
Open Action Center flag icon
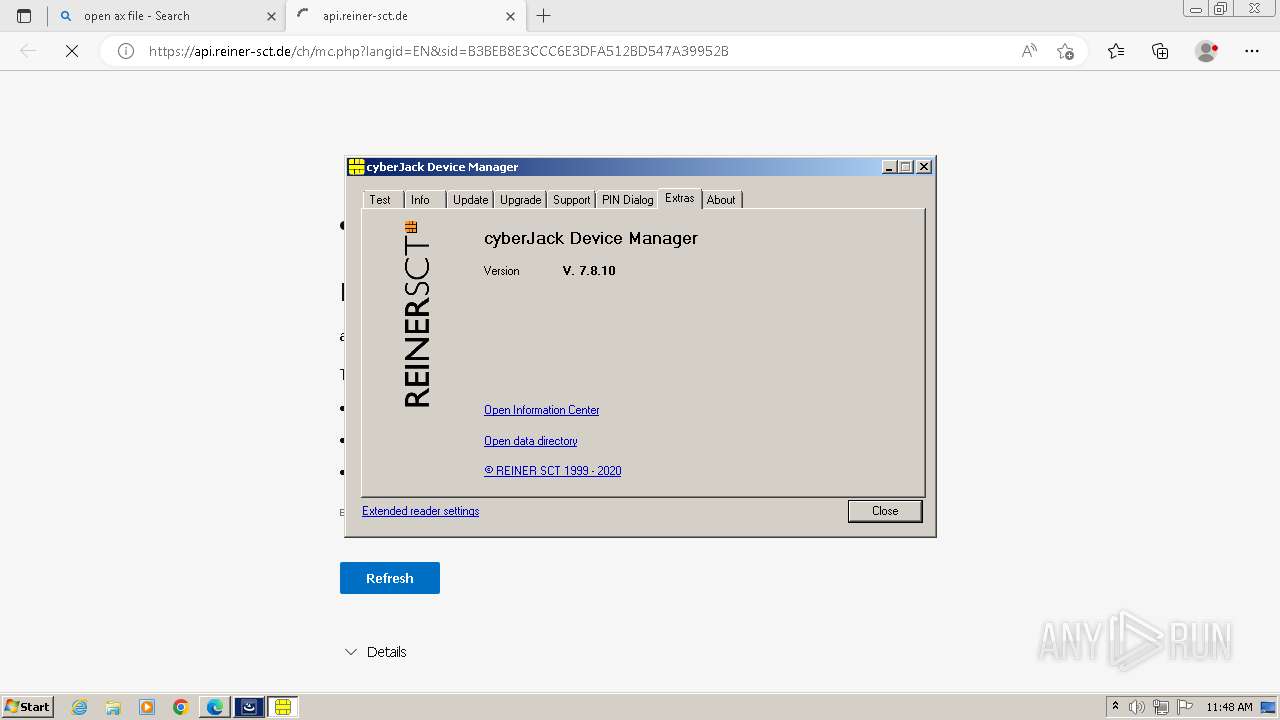(x=1184, y=707)
